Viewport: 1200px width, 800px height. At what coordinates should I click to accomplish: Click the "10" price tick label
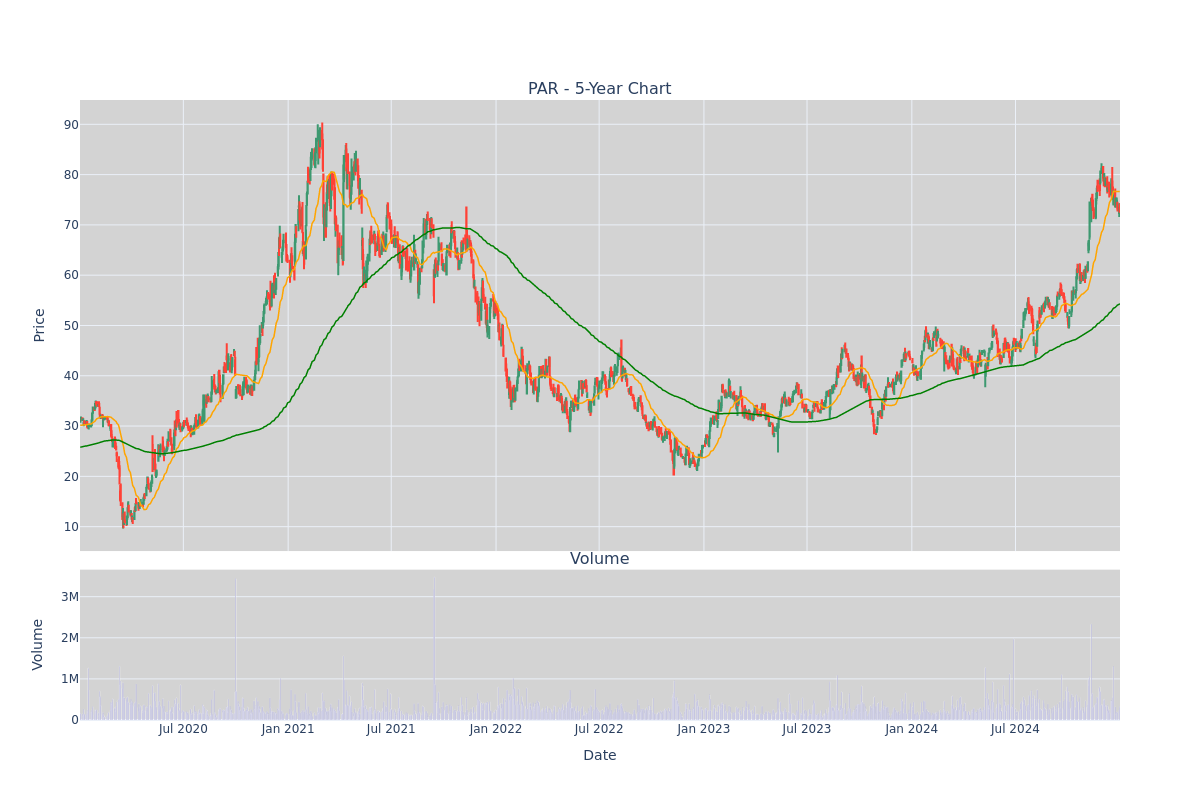click(71, 527)
